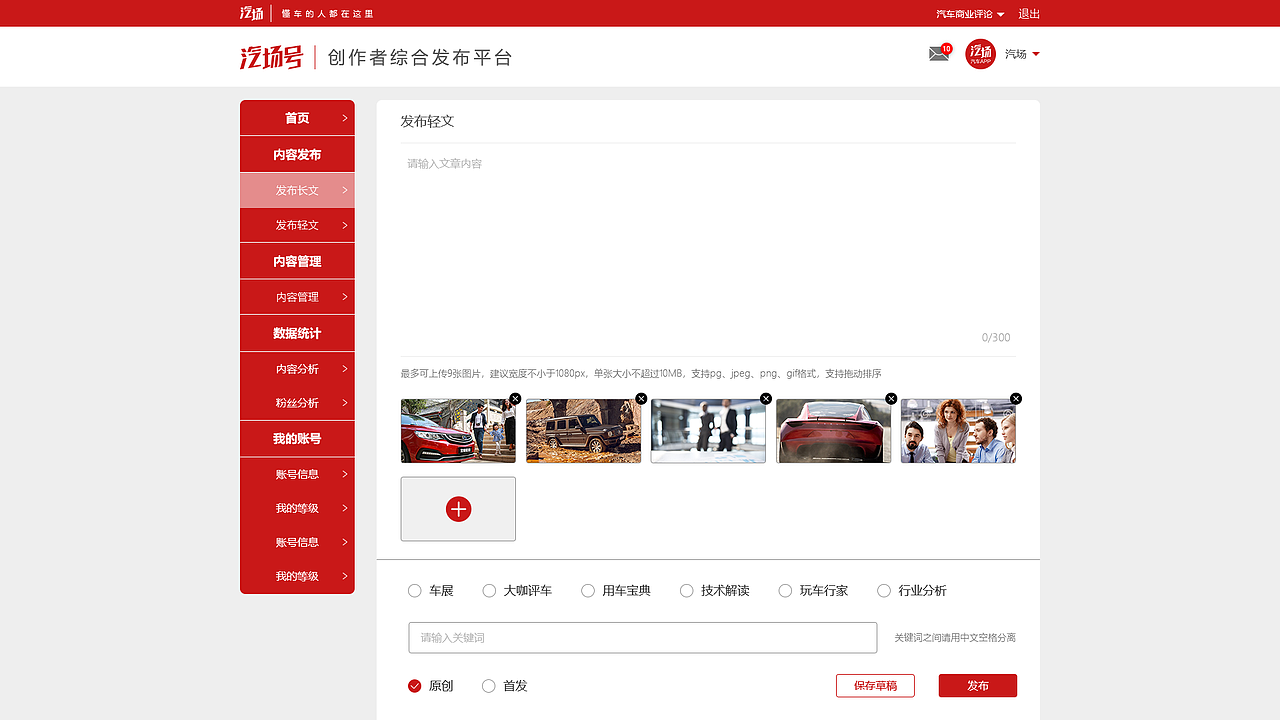Expand 账号信息 using its chevron arrow
This screenshot has height=720, width=1280.
345,474
